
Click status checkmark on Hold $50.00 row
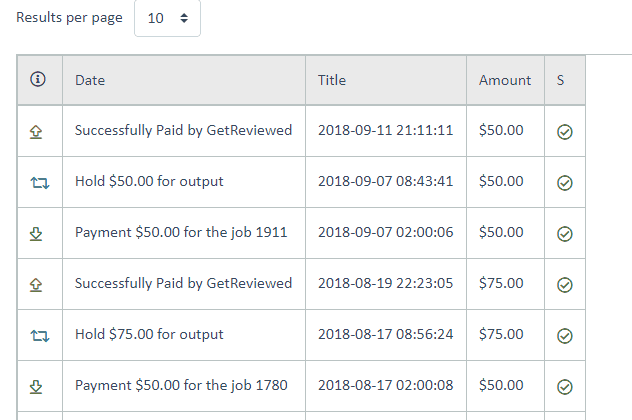click(565, 183)
